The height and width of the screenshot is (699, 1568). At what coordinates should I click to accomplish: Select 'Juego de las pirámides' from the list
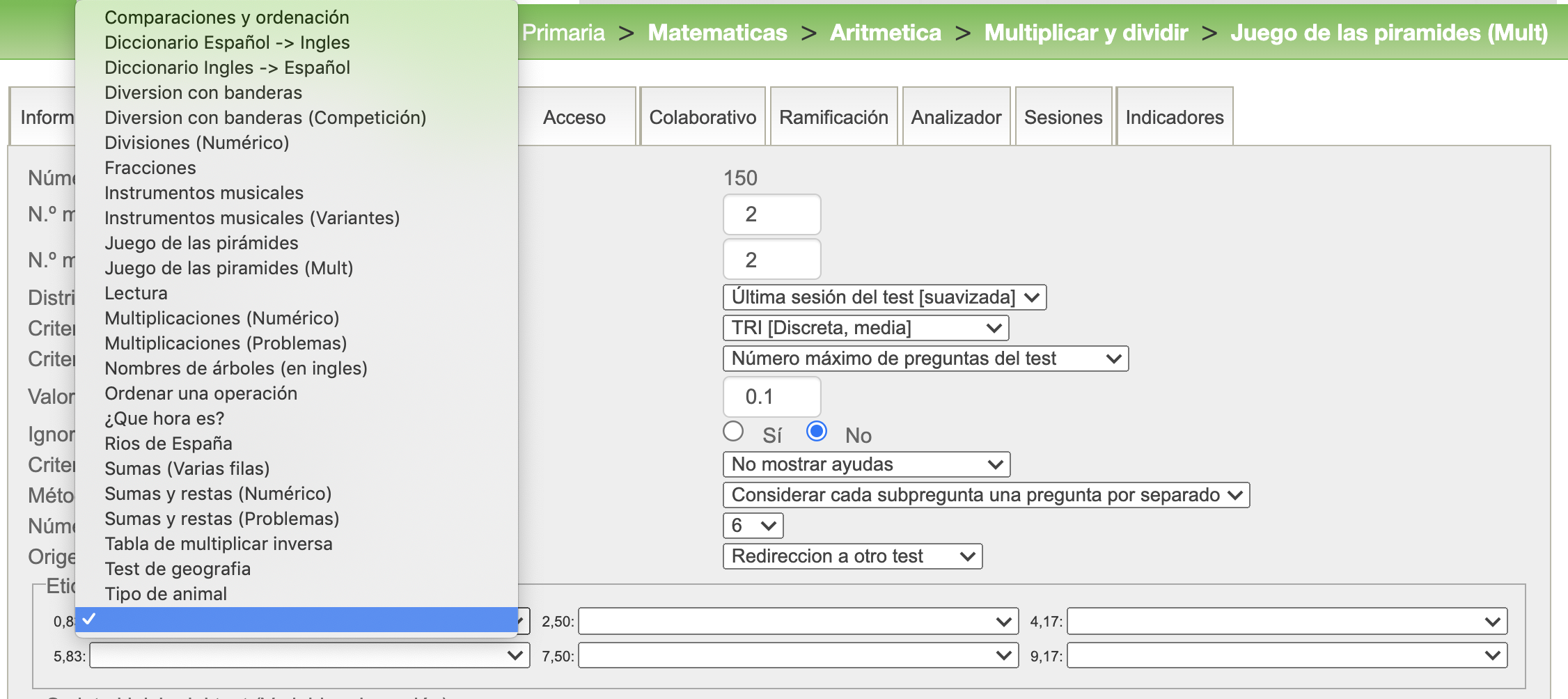click(201, 243)
